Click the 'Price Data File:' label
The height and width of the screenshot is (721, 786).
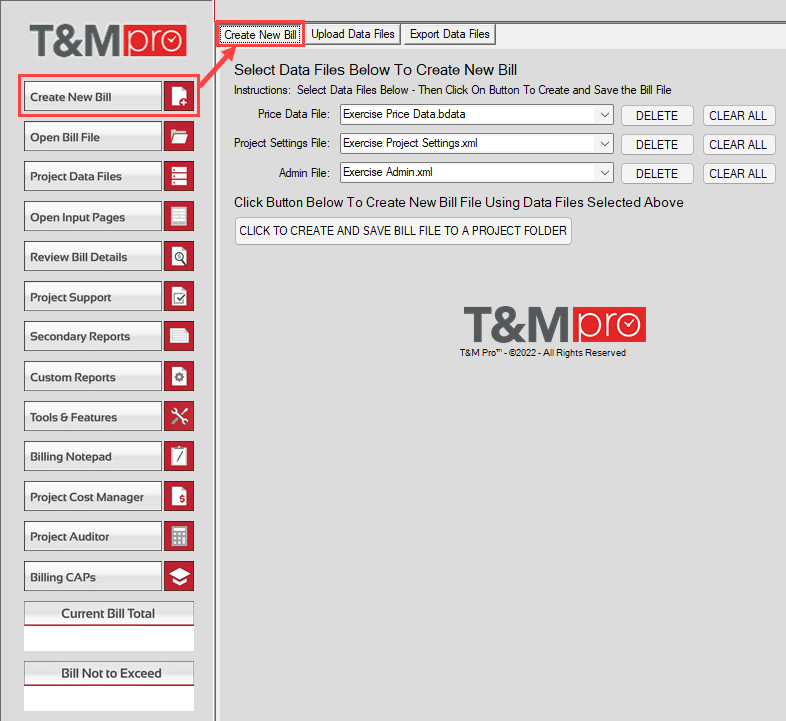(x=294, y=114)
